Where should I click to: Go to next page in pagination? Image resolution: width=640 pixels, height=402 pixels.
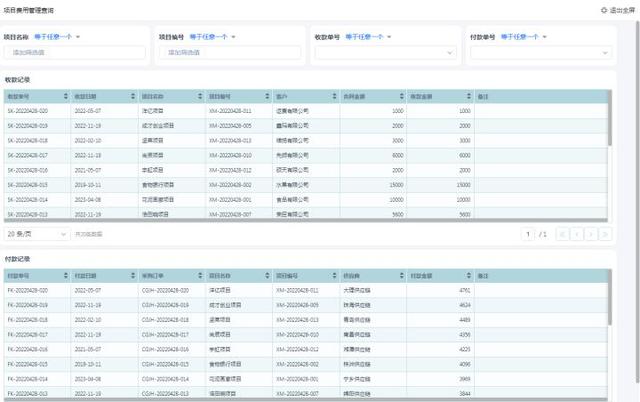tap(590, 234)
